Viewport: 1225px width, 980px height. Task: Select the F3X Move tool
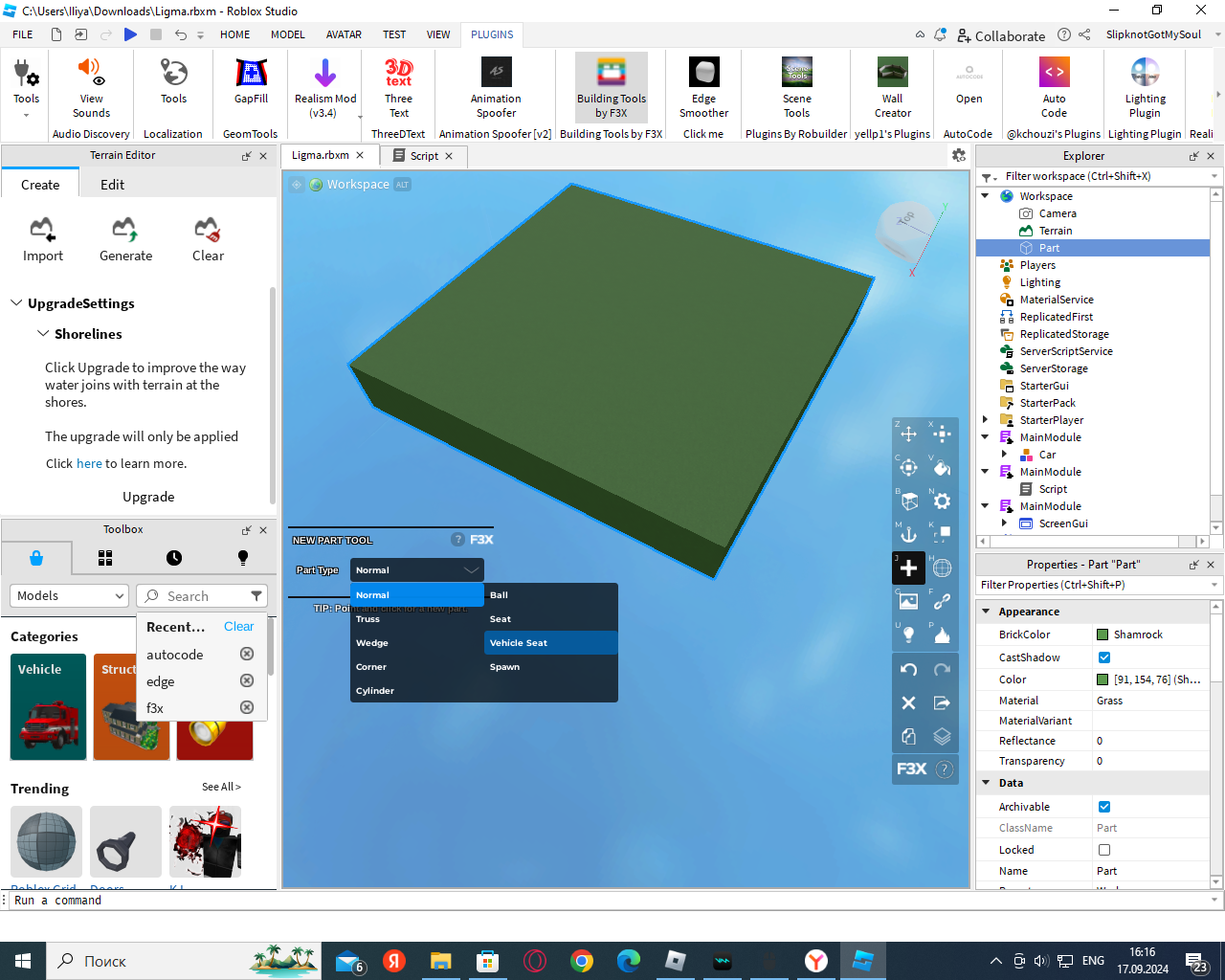point(908,434)
